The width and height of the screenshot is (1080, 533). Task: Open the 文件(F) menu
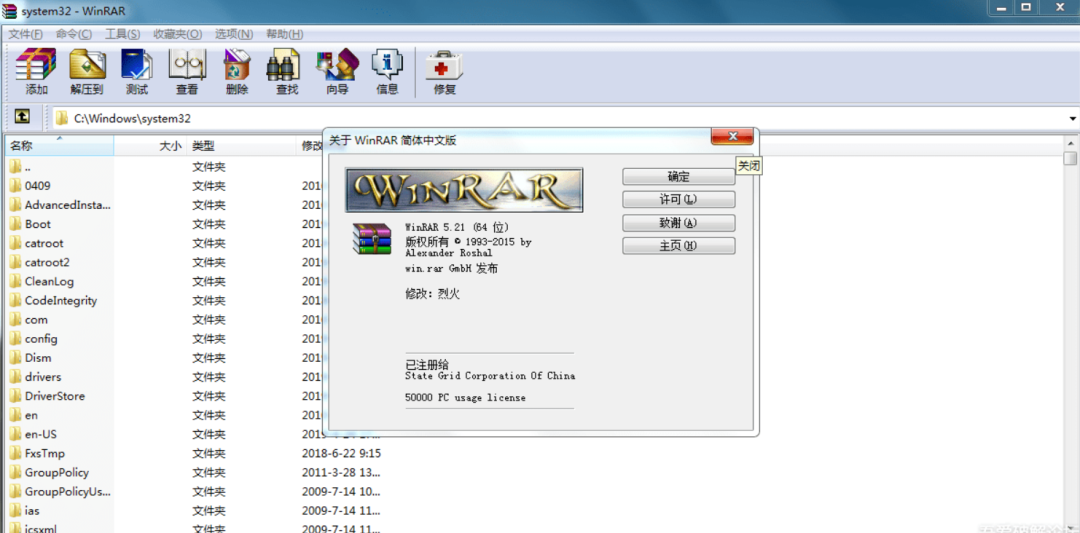[x=25, y=34]
